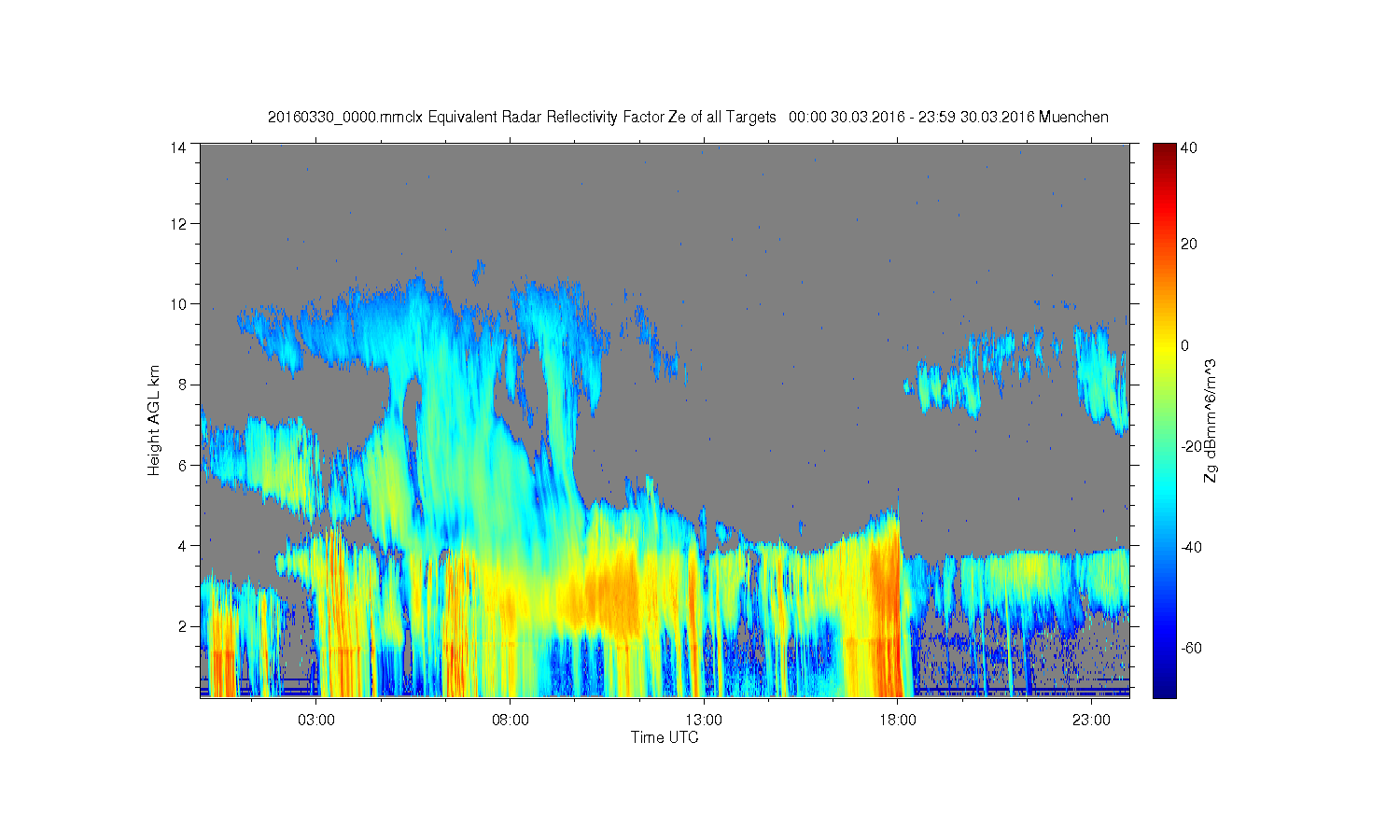Click the height tick label 12
This screenshot has height=840, width=1400.
pos(178,223)
